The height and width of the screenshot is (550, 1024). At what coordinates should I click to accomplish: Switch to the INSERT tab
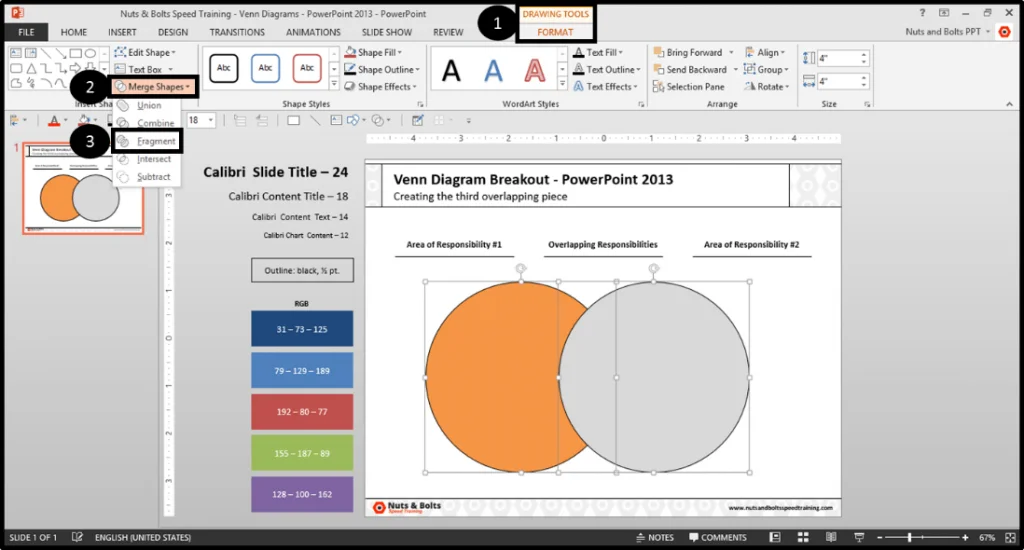(x=122, y=32)
